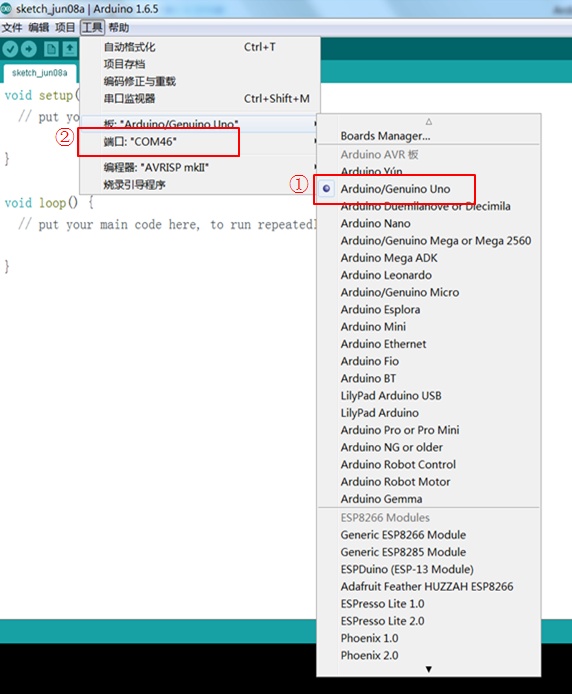This screenshot has height=694, width=572.
Task: Select Arduino Esplora board
Action: click(429, 310)
